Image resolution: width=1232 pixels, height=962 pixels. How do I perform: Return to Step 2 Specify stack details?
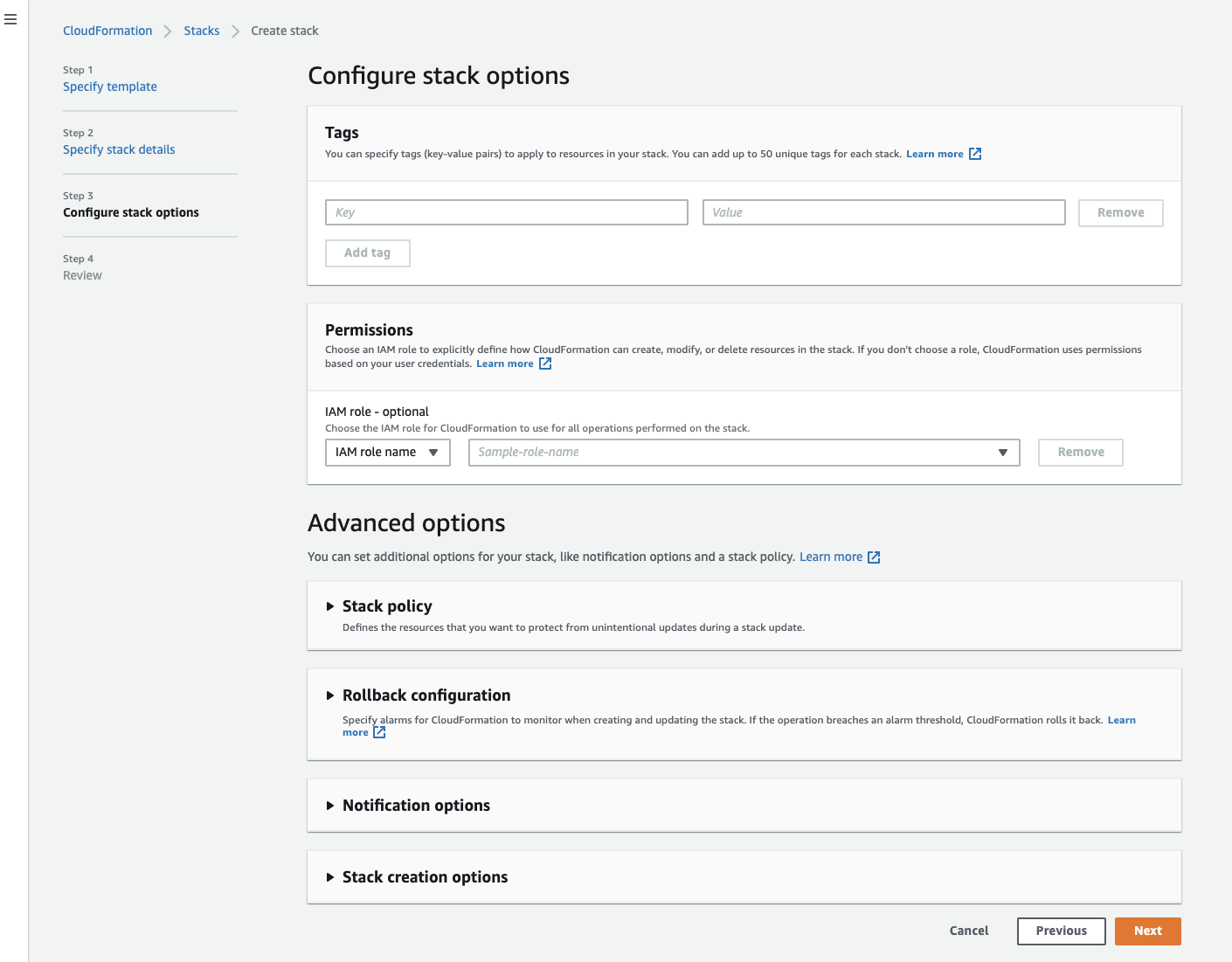pyautogui.click(x=118, y=149)
